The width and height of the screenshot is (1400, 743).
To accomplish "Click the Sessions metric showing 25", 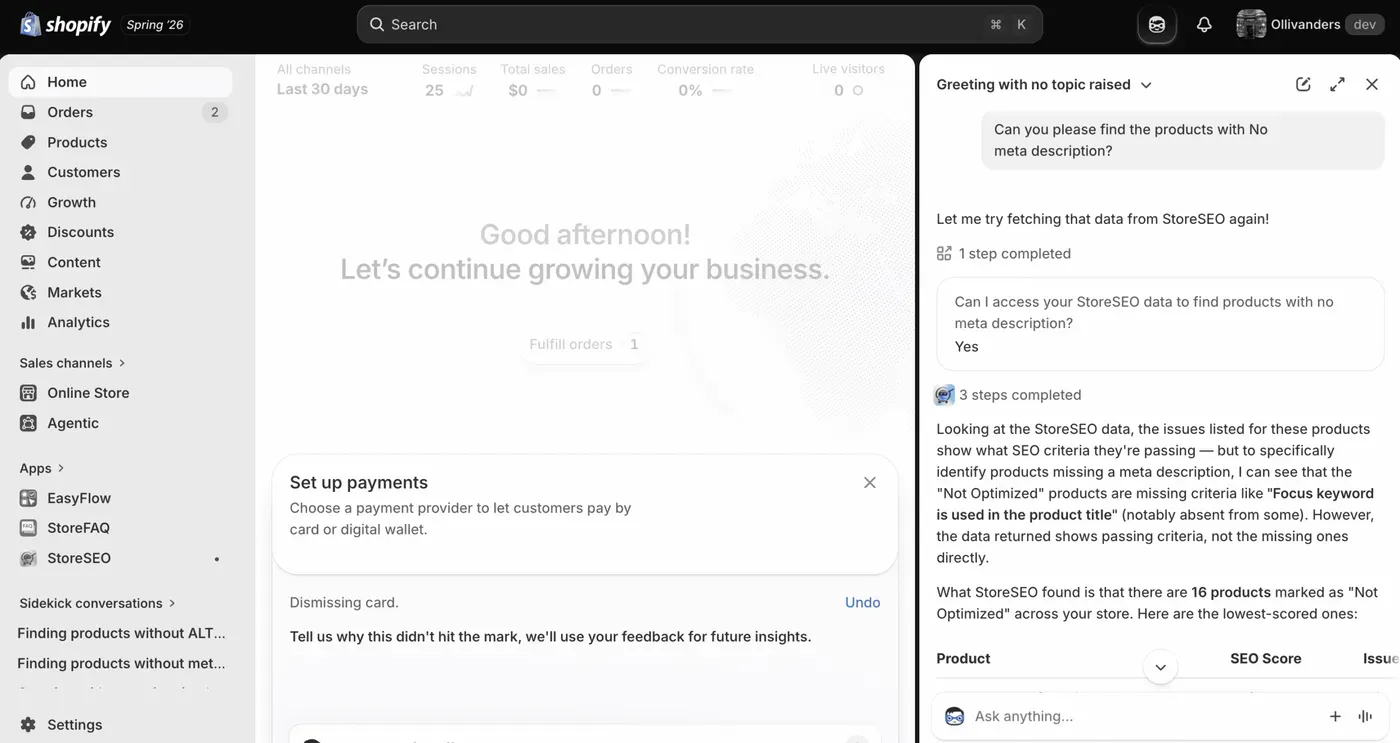I will (x=449, y=80).
